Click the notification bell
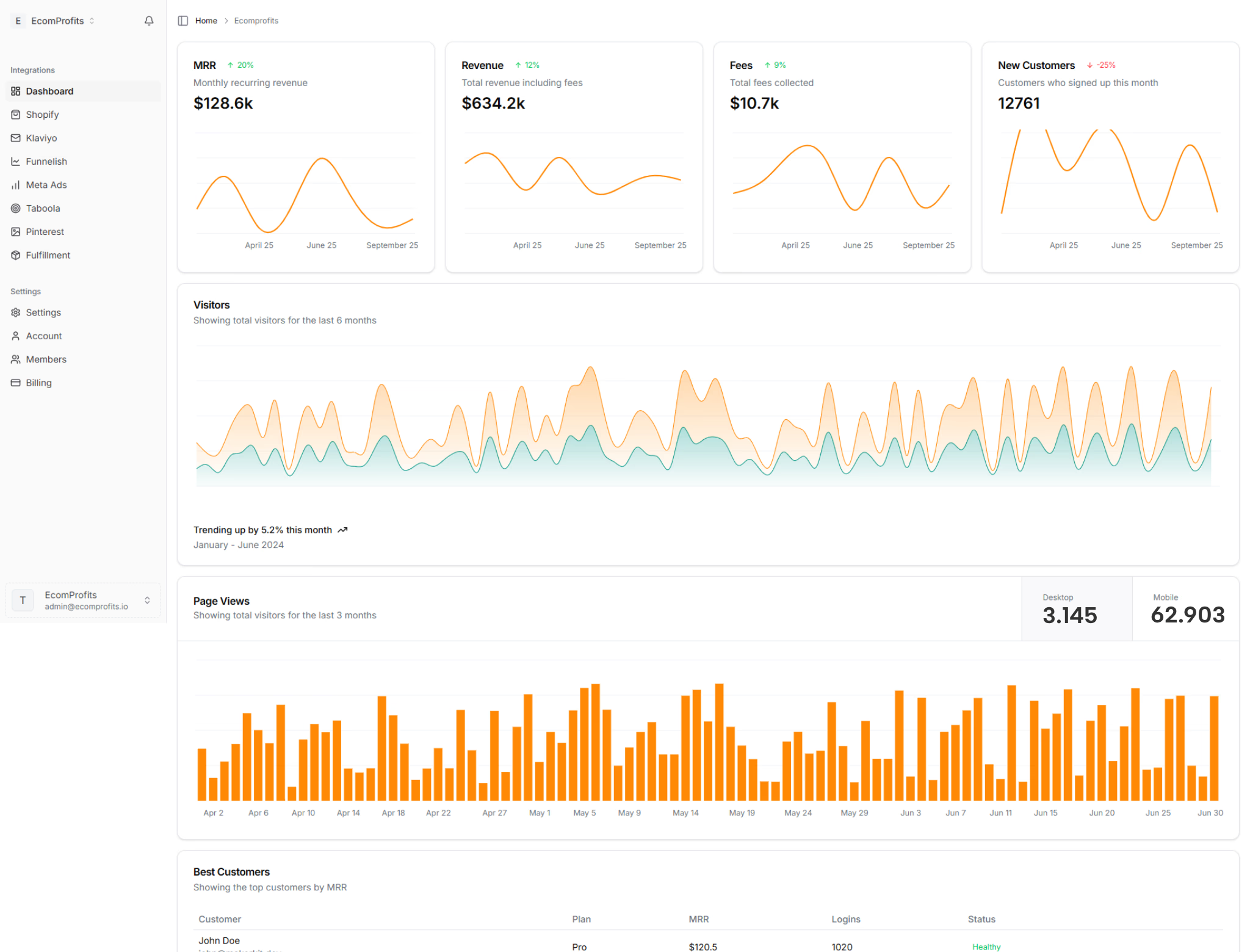This screenshot has width=1250, height=952. (149, 20)
